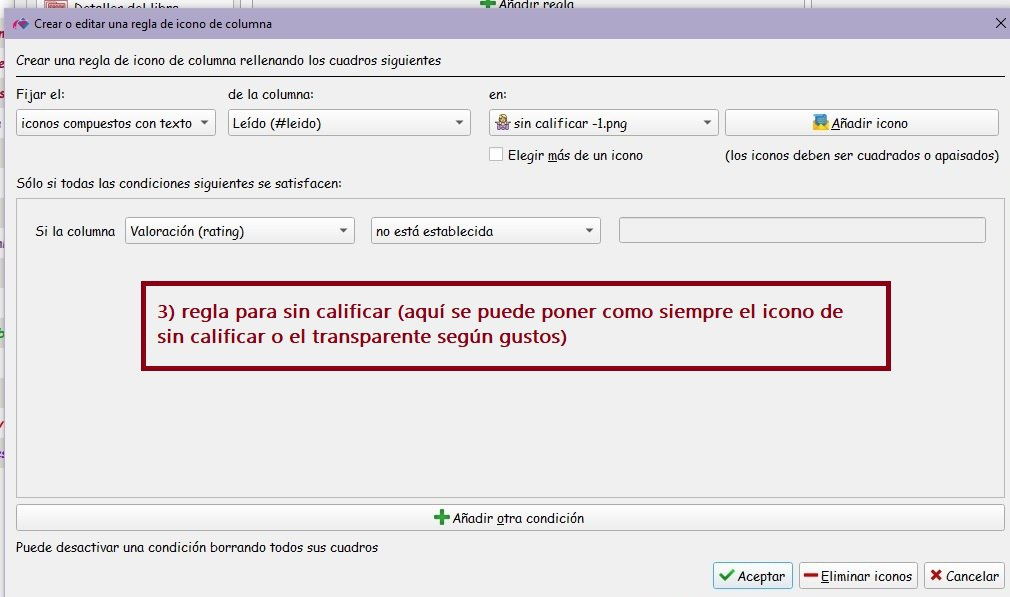
Task: Open the 'iconos compuestos con texto' dropdown
Action: (x=115, y=122)
